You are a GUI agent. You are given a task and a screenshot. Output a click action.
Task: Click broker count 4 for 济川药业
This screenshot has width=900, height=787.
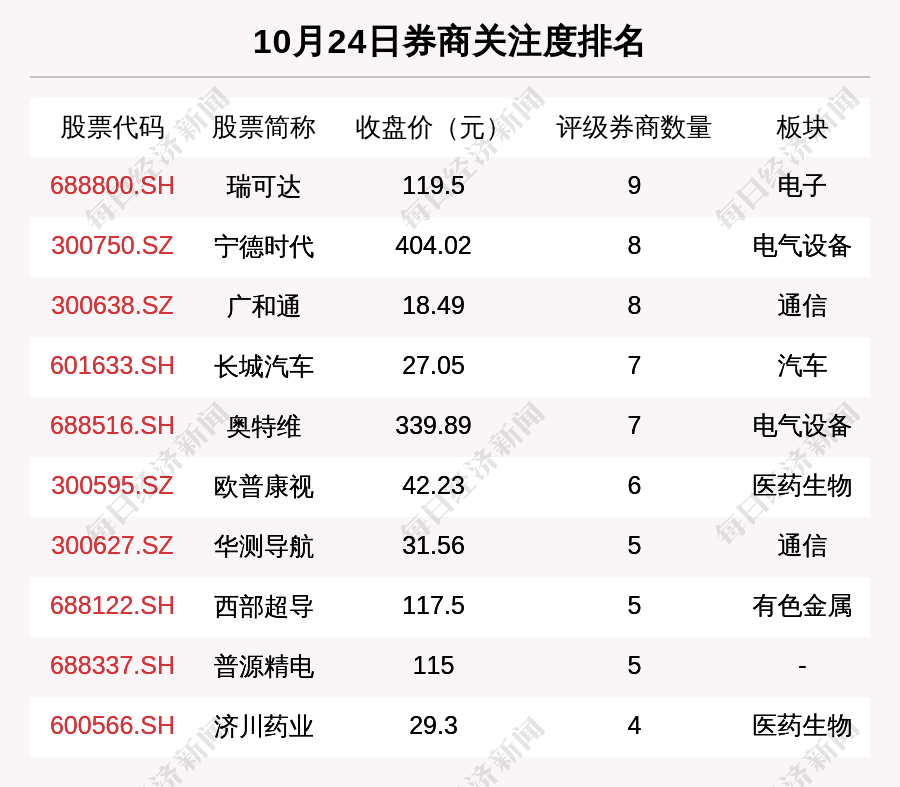tap(634, 726)
